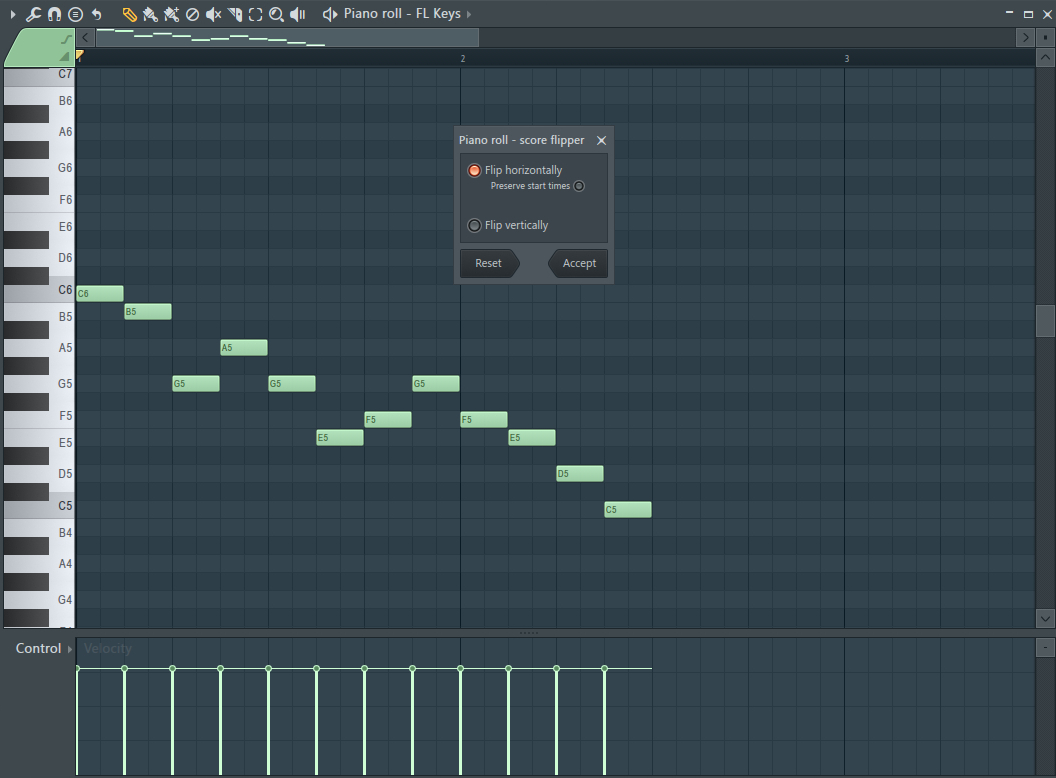Image resolution: width=1056 pixels, height=778 pixels.
Task: Select the Slice tool
Action: tap(234, 14)
